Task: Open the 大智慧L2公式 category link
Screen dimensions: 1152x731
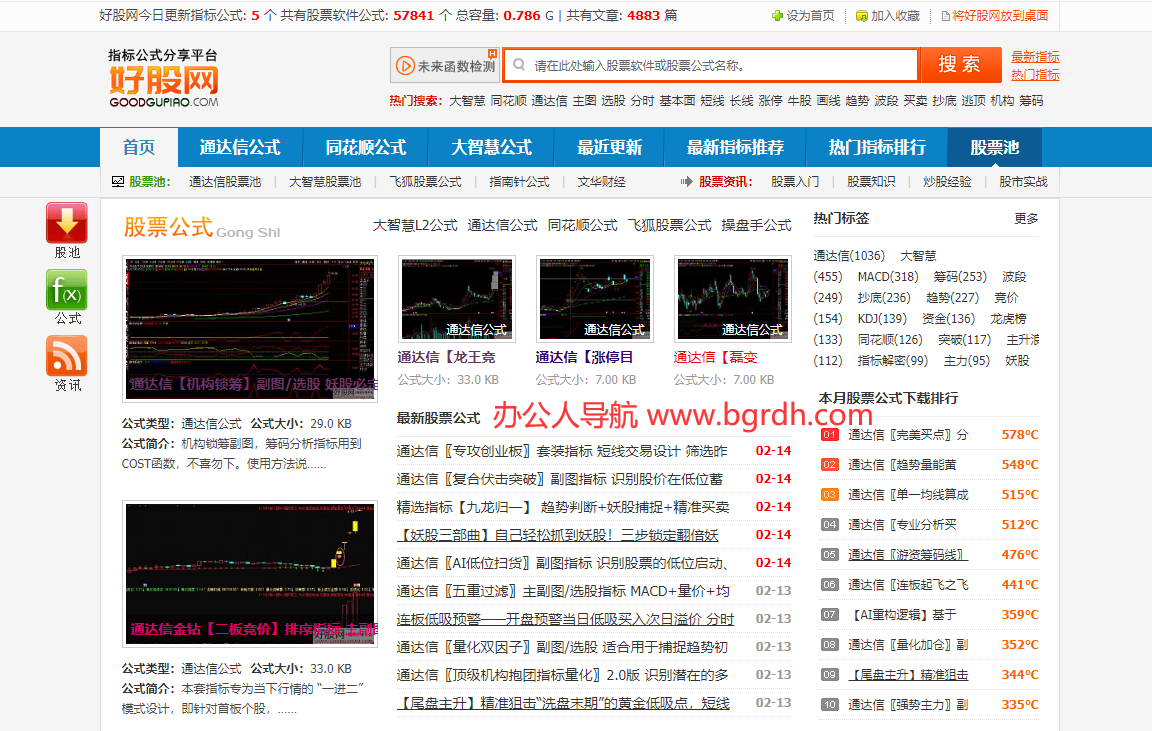Action: coord(415,226)
